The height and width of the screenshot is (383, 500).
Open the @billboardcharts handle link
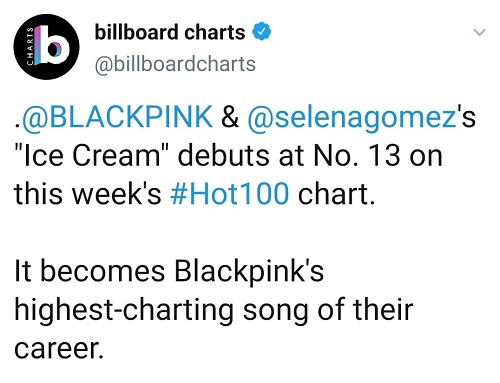pyautogui.click(x=175, y=64)
